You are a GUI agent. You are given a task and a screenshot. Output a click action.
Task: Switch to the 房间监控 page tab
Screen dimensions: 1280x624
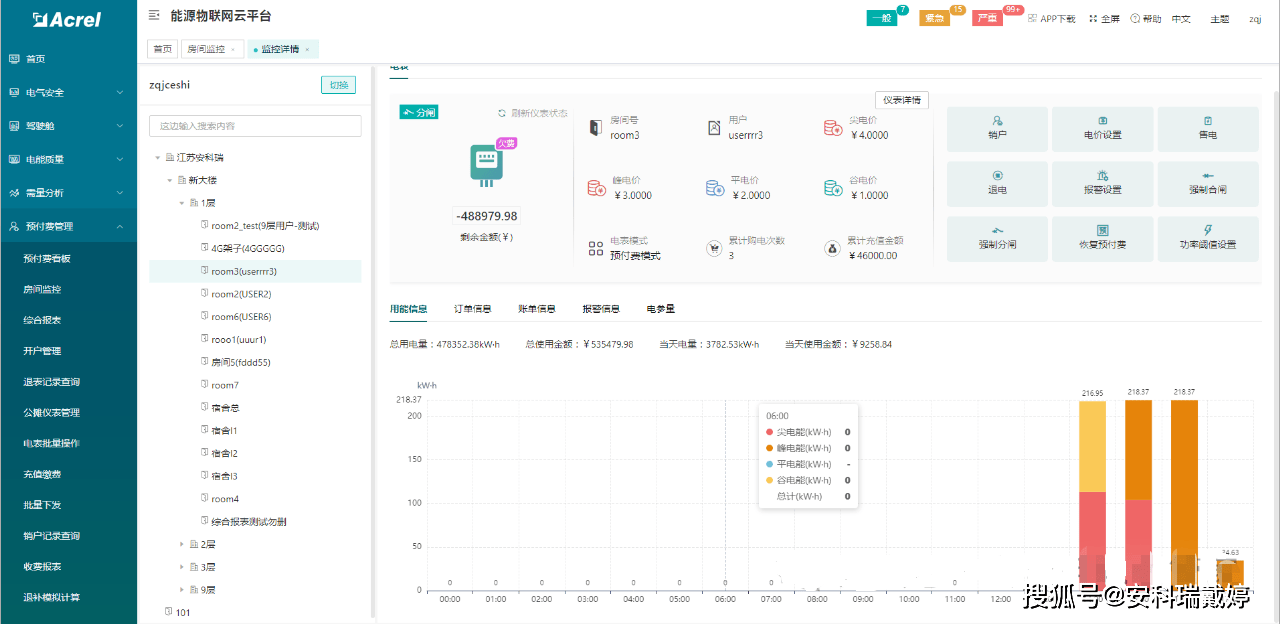206,49
